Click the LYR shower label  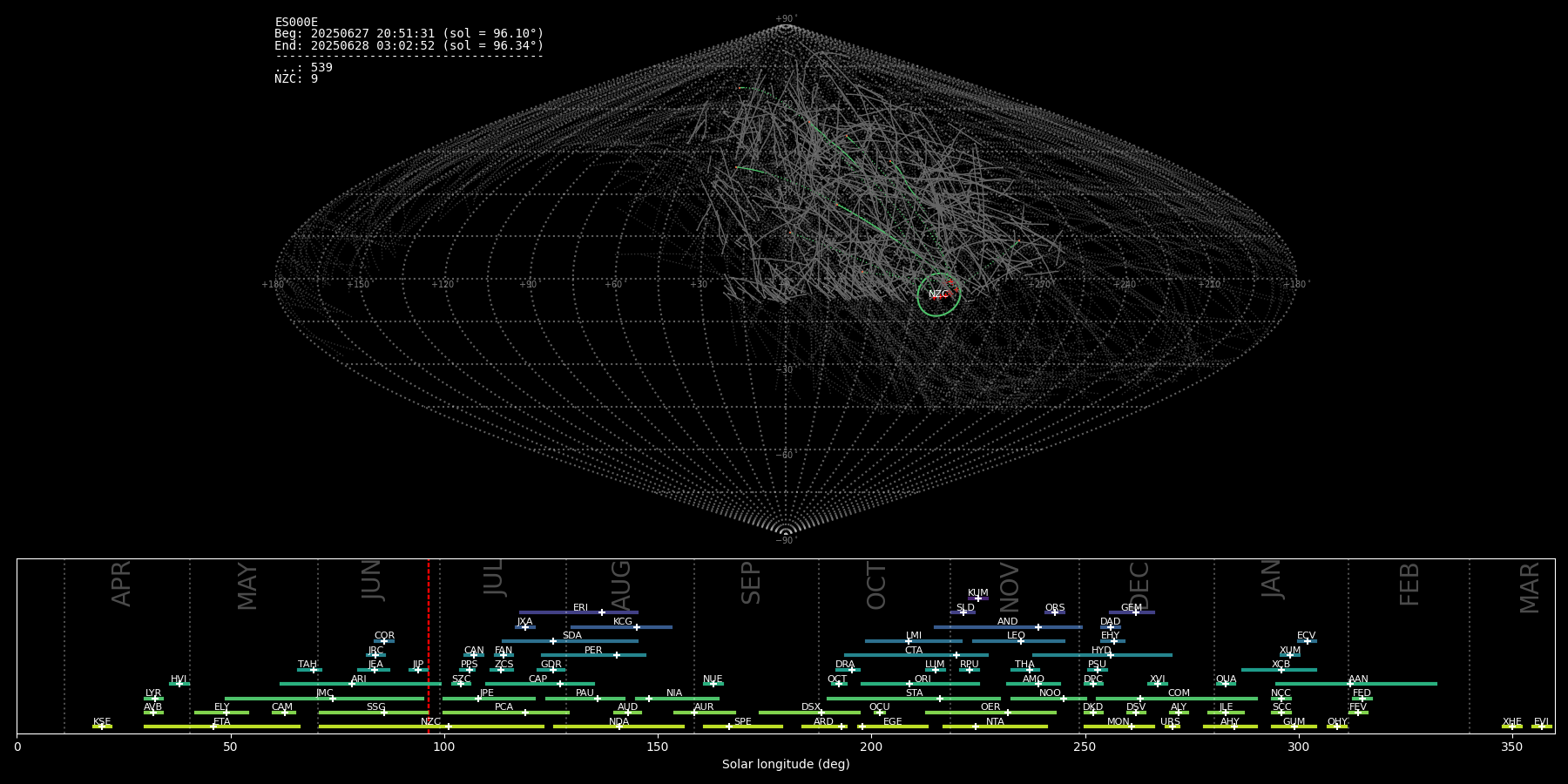tap(153, 693)
